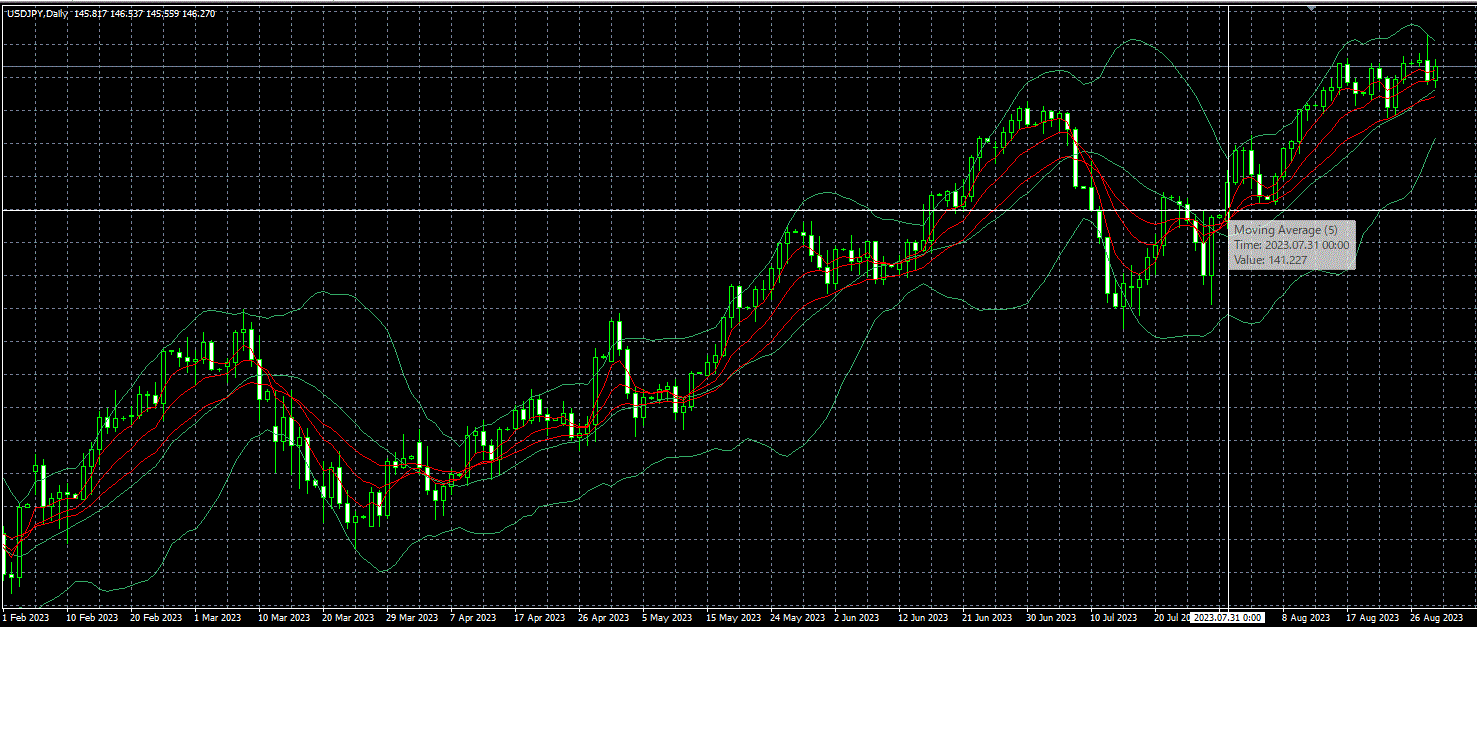Click the 5 May 2023 time label
The image size is (1477, 735).
click(667, 618)
